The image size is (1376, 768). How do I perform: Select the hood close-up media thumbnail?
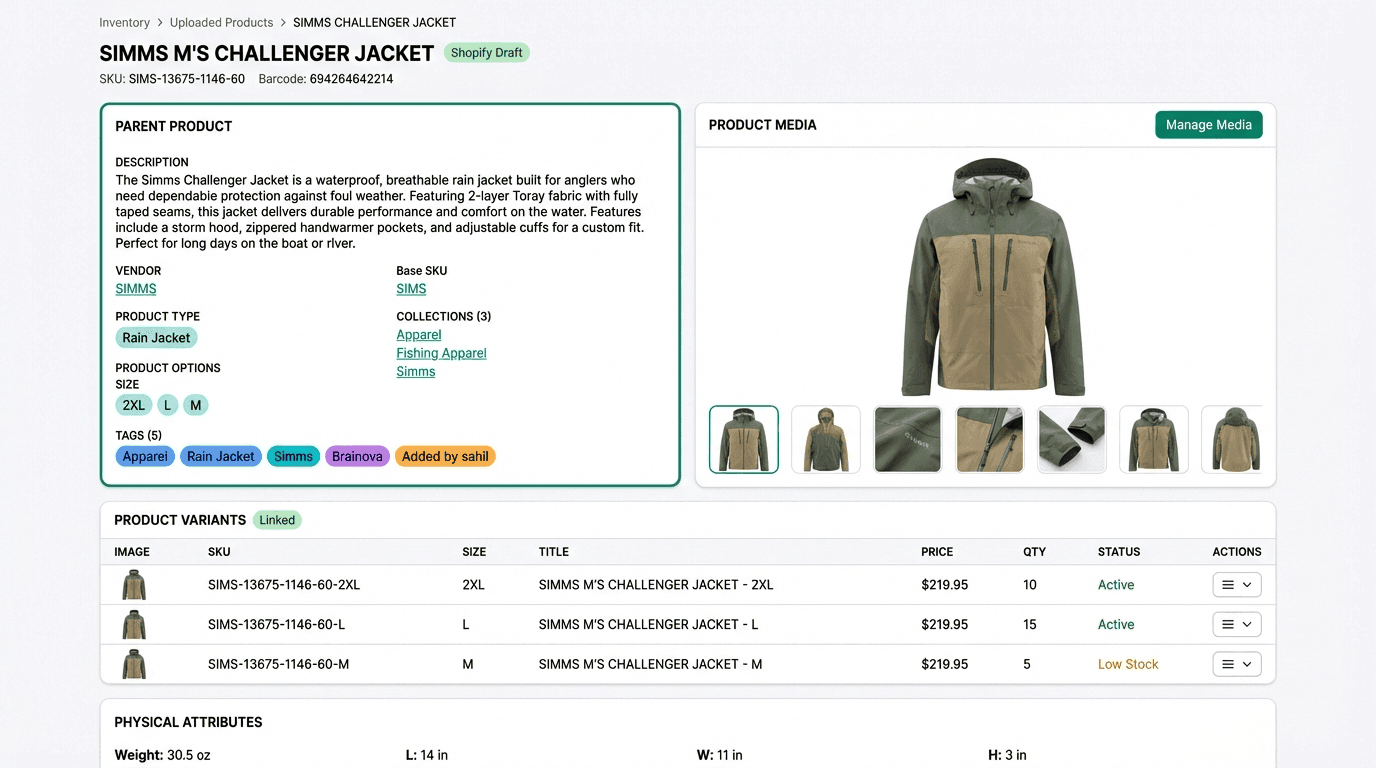pos(825,439)
